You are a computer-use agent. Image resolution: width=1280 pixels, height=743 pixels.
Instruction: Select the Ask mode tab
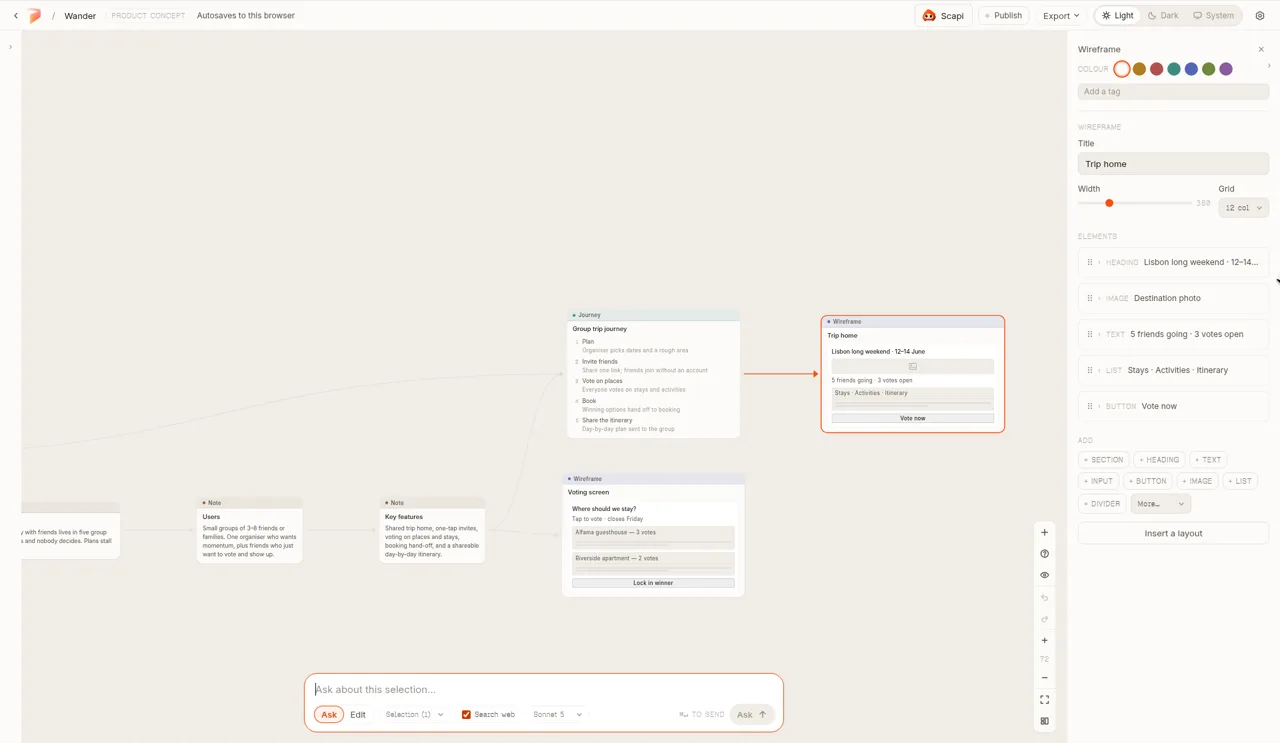pos(328,714)
